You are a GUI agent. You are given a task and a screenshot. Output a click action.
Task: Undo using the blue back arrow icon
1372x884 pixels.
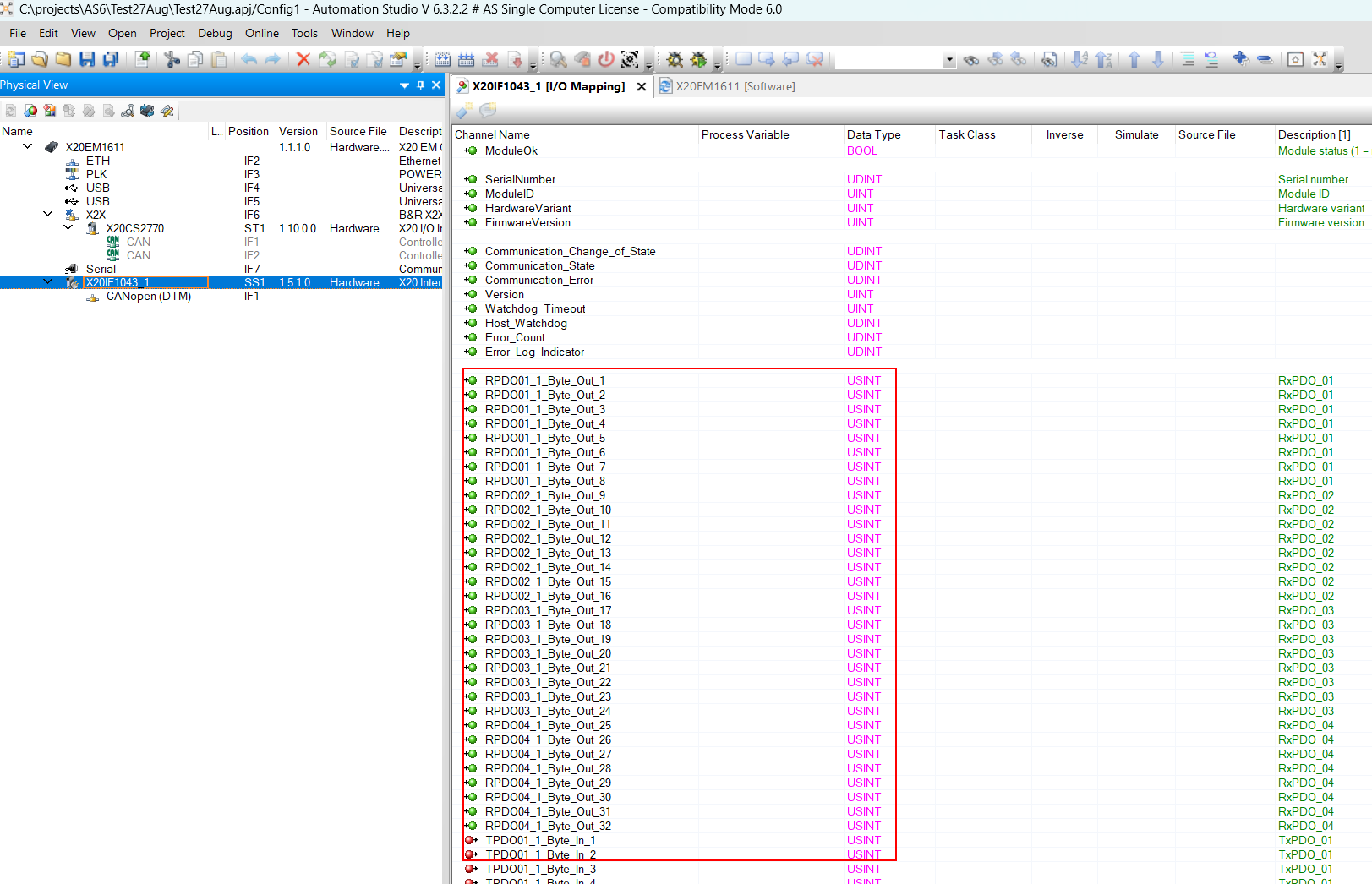(249, 59)
